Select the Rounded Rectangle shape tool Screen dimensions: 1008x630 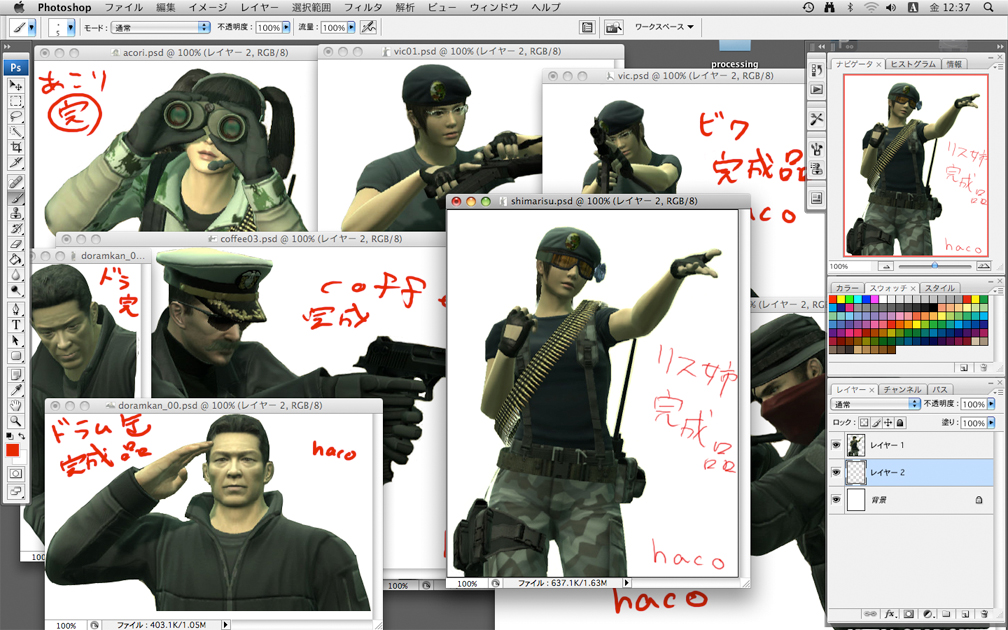[x=15, y=356]
